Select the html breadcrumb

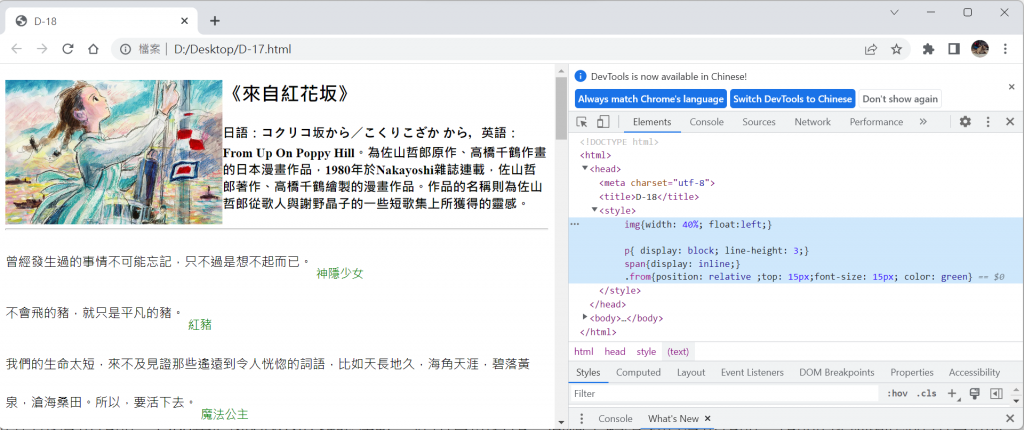pyautogui.click(x=584, y=352)
